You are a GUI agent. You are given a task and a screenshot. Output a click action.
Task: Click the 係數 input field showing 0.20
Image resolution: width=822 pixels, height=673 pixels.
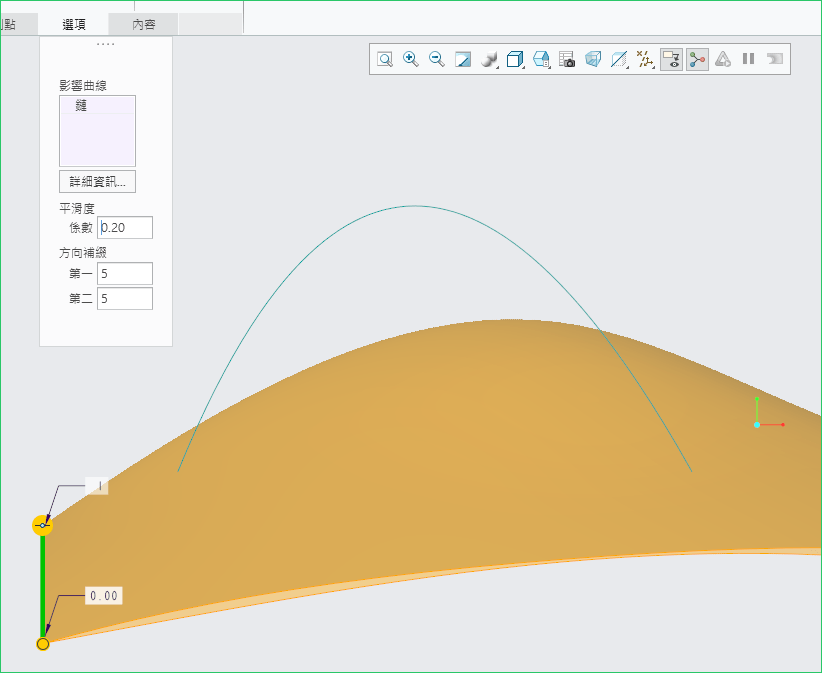tap(125, 228)
